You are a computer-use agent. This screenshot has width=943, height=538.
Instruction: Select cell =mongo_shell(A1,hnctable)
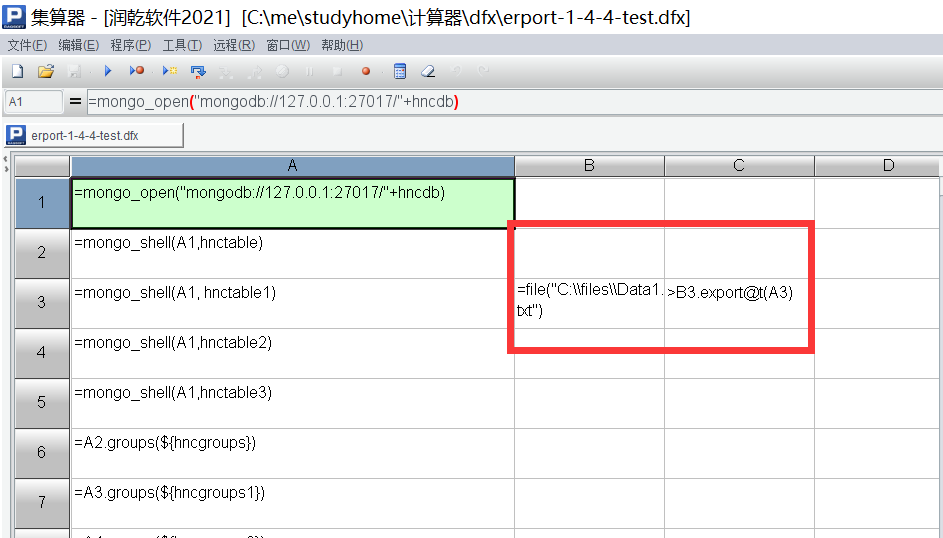click(292, 253)
